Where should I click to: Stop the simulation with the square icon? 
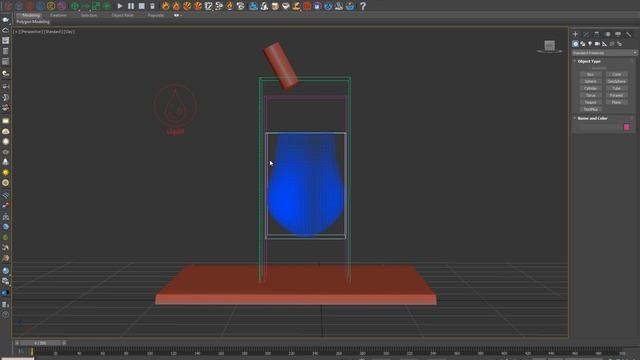pos(142,6)
